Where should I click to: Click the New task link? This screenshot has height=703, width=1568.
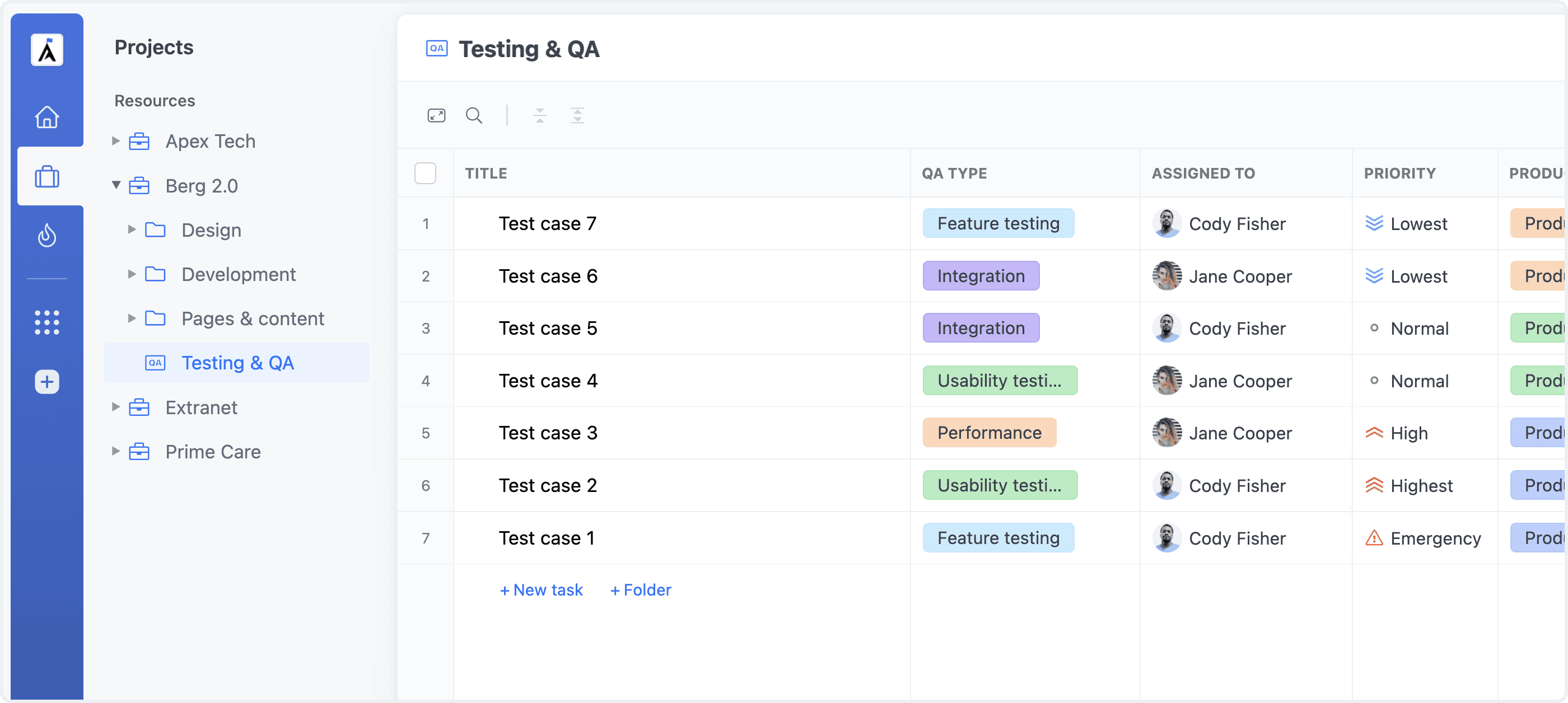(x=540, y=589)
